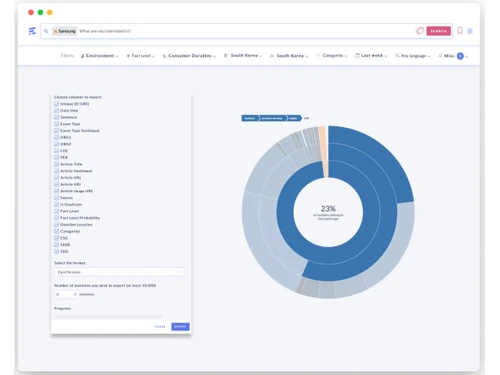Uncheck the Date time column checkbox
The height and width of the screenshot is (375, 500).
click(56, 110)
